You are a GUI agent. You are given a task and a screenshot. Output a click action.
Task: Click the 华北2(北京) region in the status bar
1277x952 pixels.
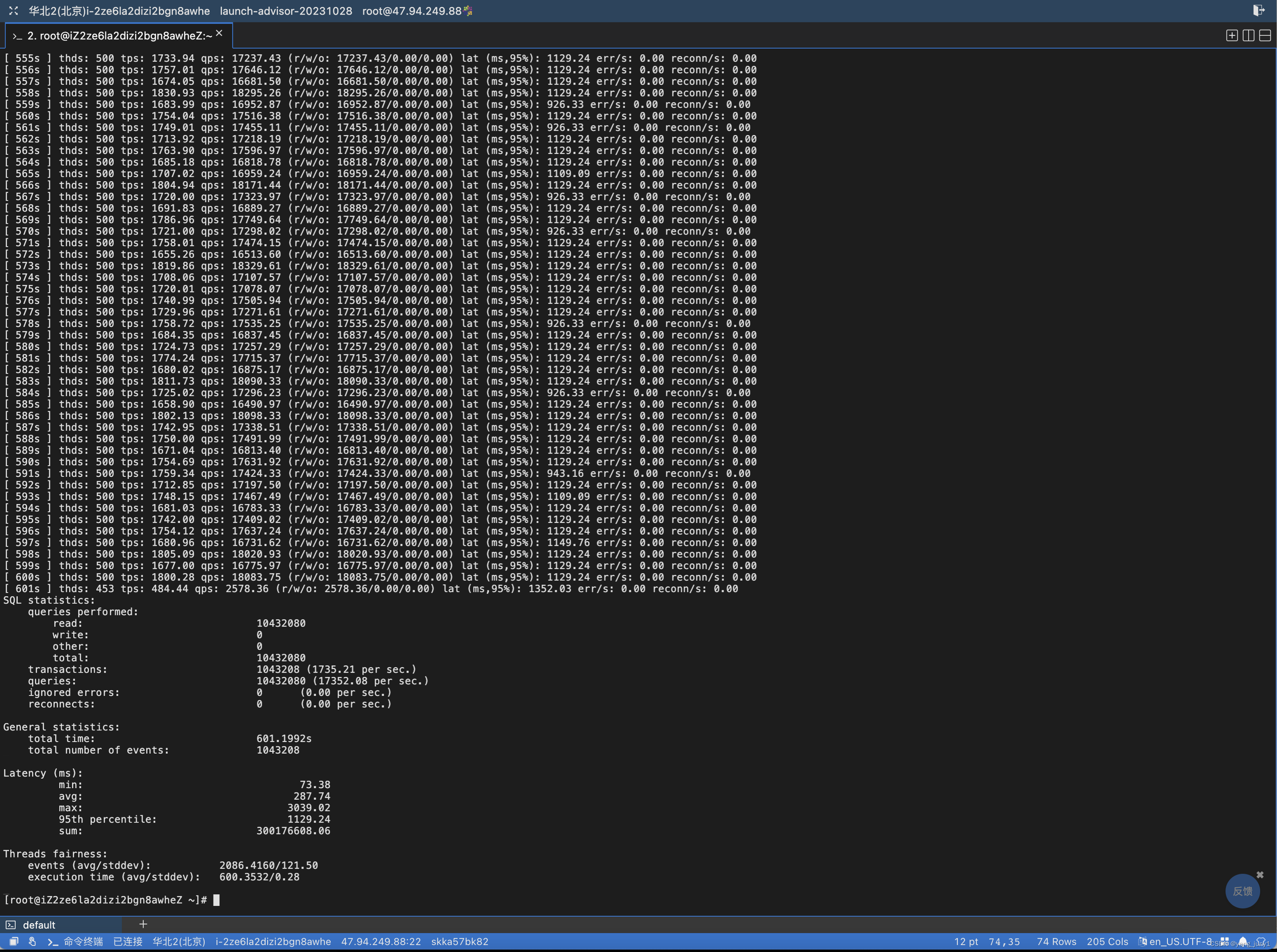[x=179, y=941]
